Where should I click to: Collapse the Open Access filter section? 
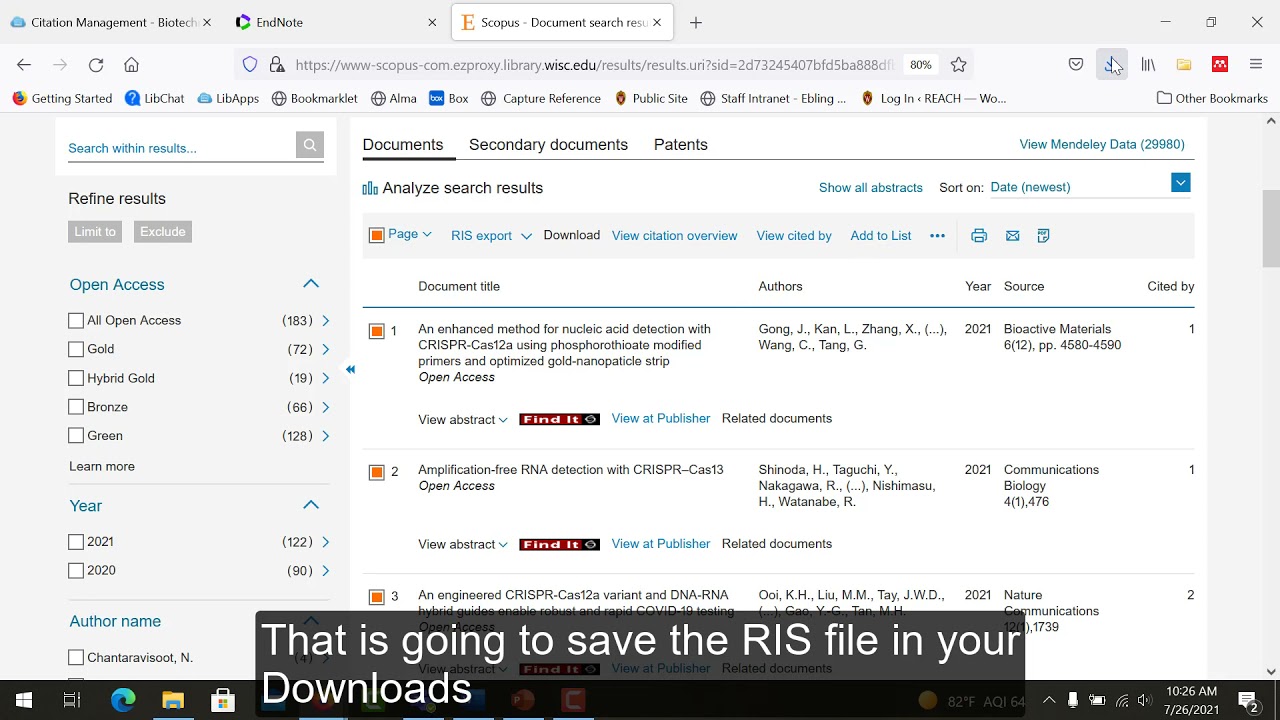coord(311,284)
